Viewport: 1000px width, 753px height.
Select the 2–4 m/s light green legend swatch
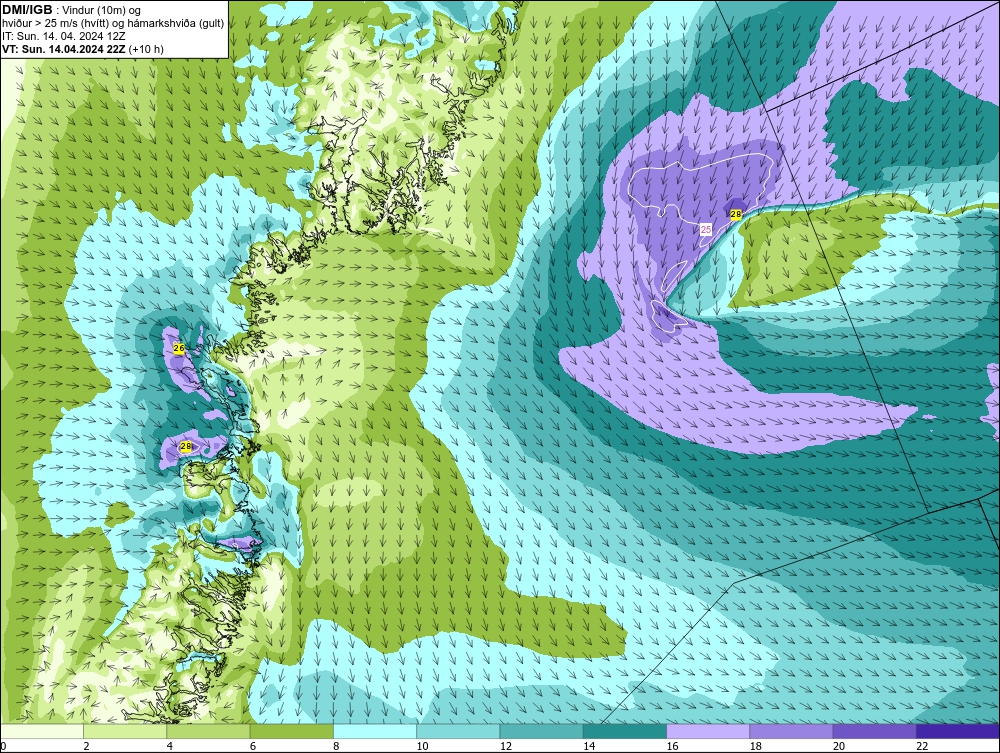tap(125, 731)
